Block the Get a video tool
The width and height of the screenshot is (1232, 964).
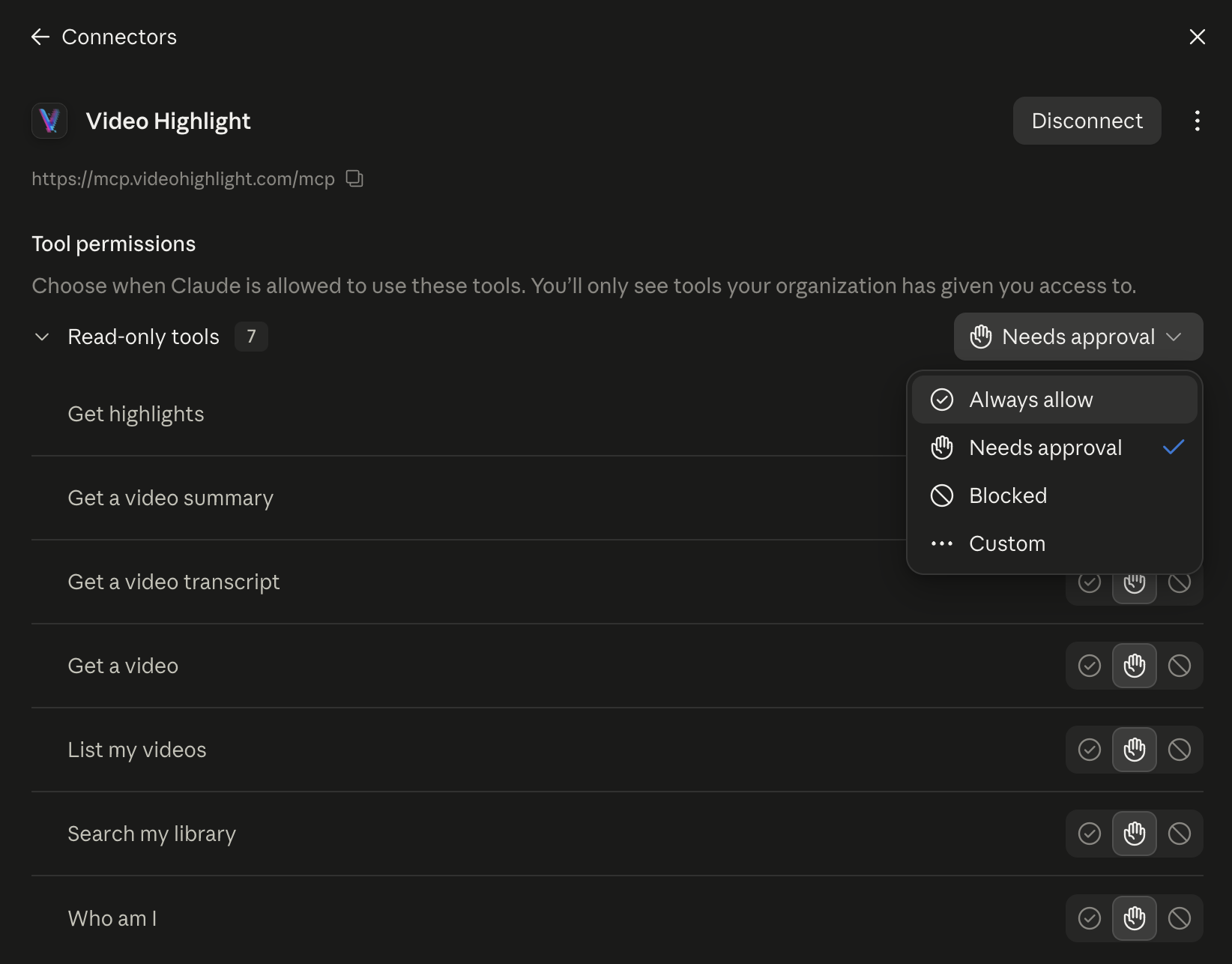1179,666
